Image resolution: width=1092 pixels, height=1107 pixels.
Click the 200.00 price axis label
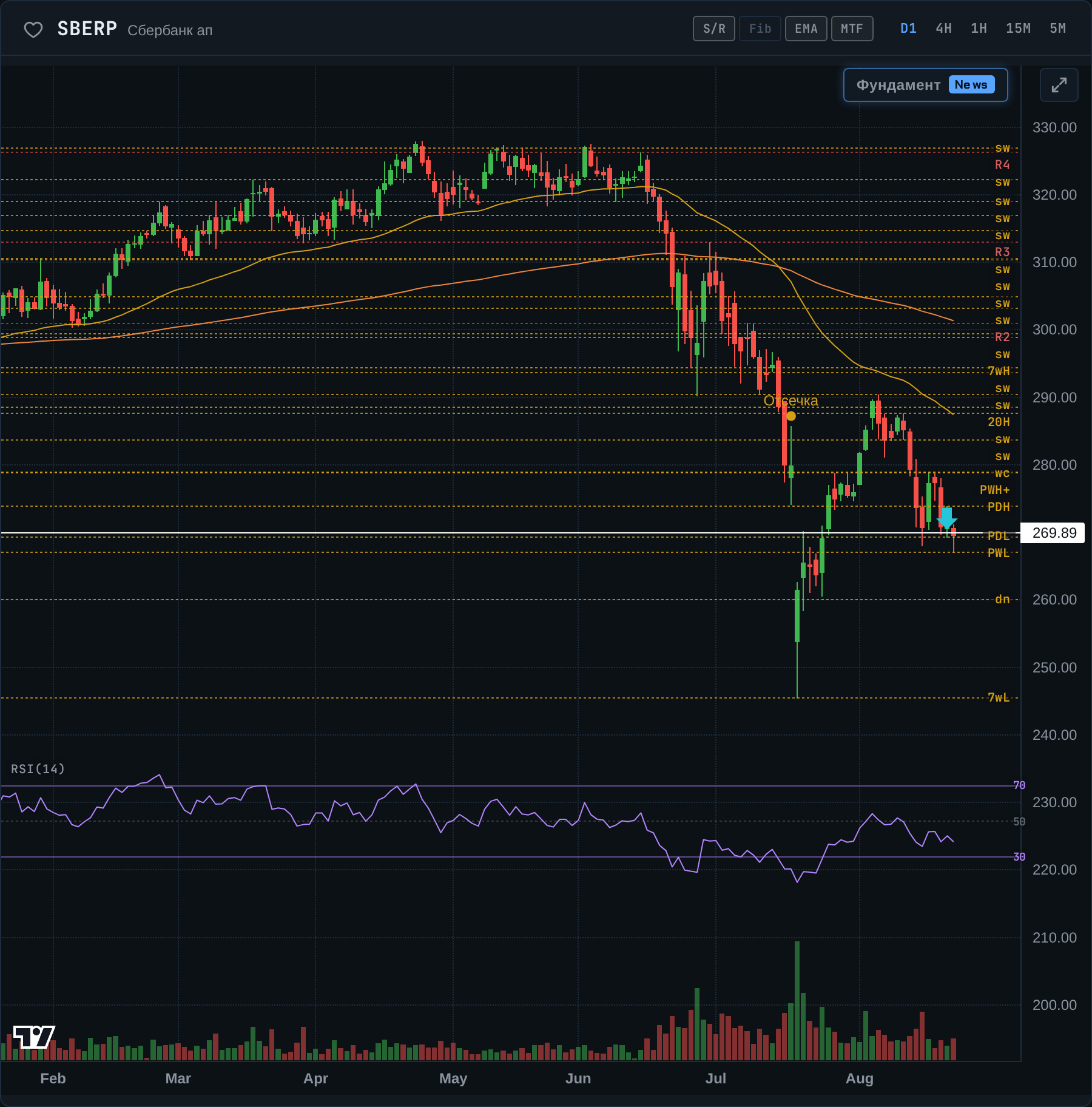pyautogui.click(x=1054, y=1005)
